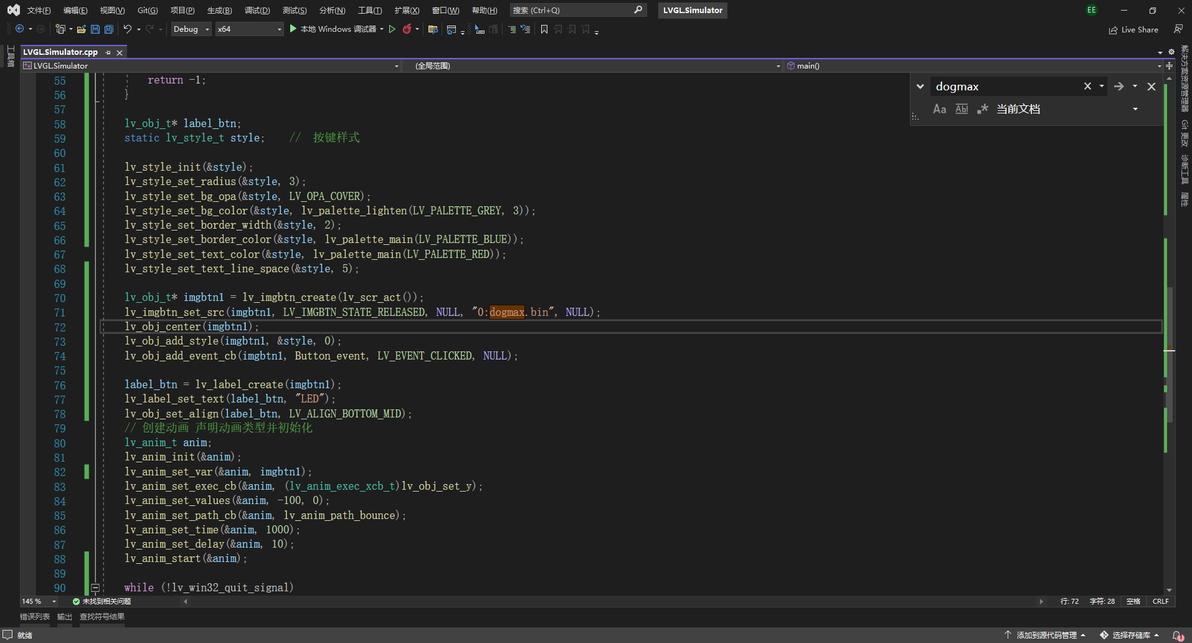
Task: Click Find Next arrow in search box
Action: 1119,86
